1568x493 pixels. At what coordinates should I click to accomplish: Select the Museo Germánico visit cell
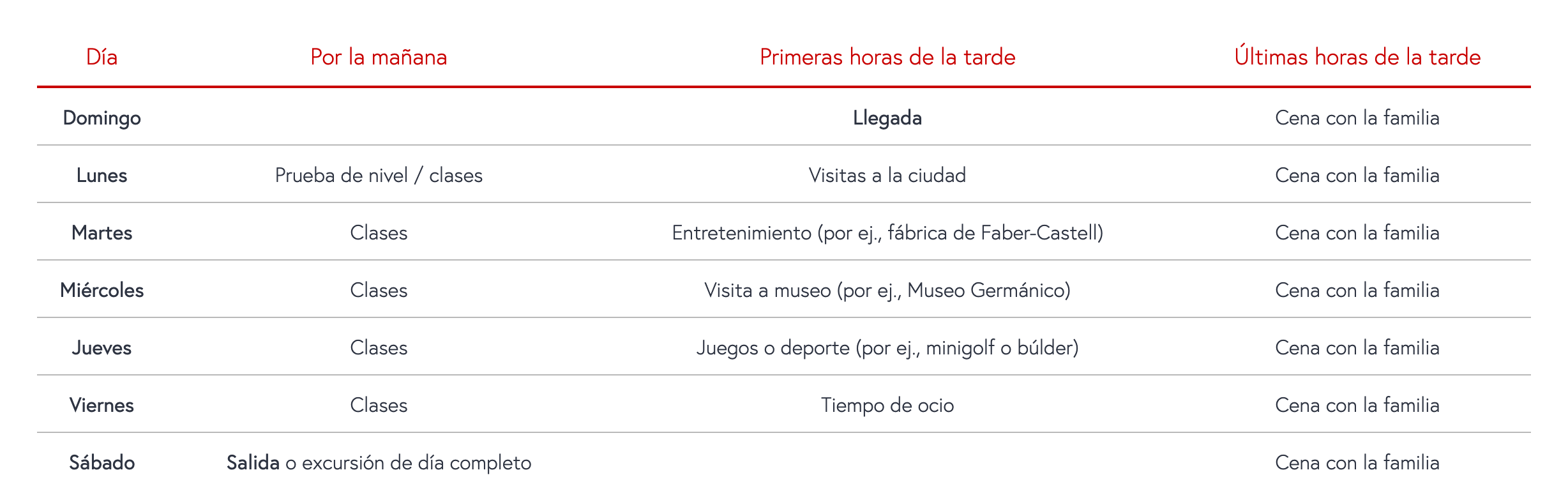(887, 291)
